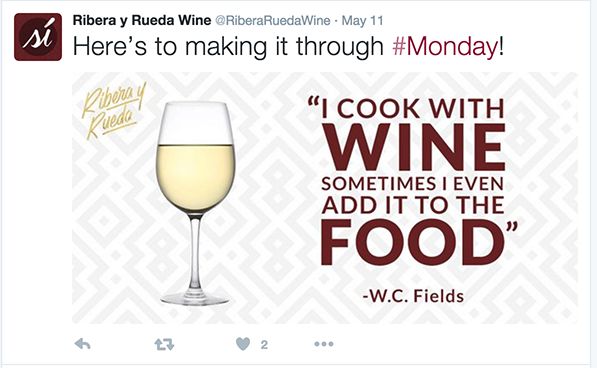Like the tweet with the heart icon

pos(243,344)
